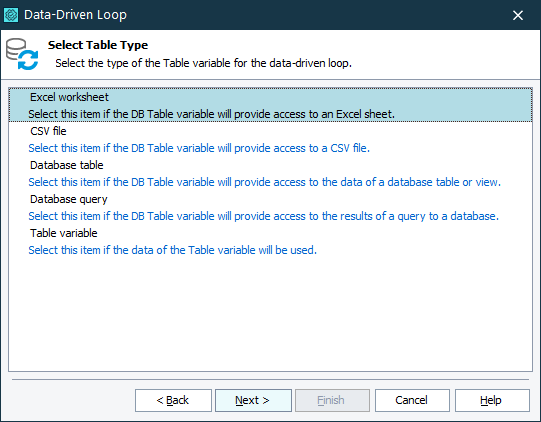Image resolution: width=541 pixels, height=422 pixels.
Task: Open Help for this wizard page
Action: pyautogui.click(x=492, y=400)
